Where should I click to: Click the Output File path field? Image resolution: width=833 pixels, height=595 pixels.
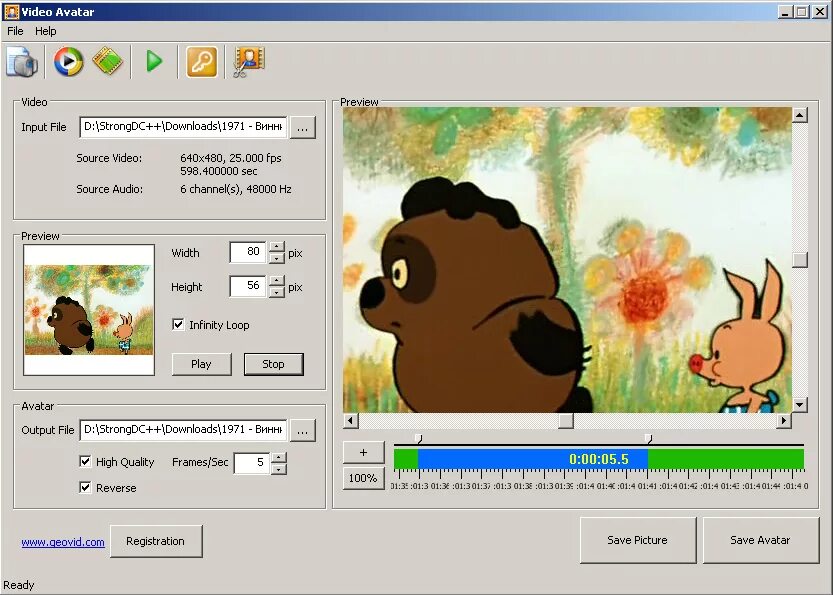183,430
